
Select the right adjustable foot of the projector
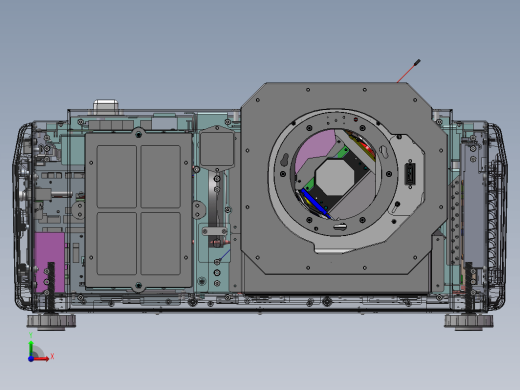[469, 321]
